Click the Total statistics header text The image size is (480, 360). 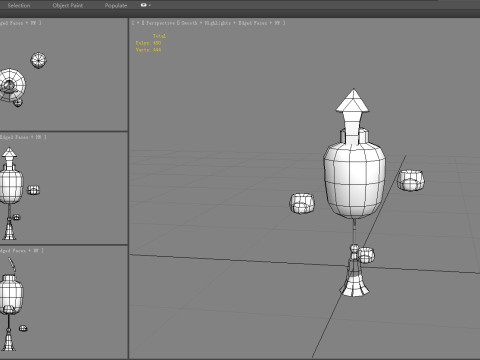point(159,36)
